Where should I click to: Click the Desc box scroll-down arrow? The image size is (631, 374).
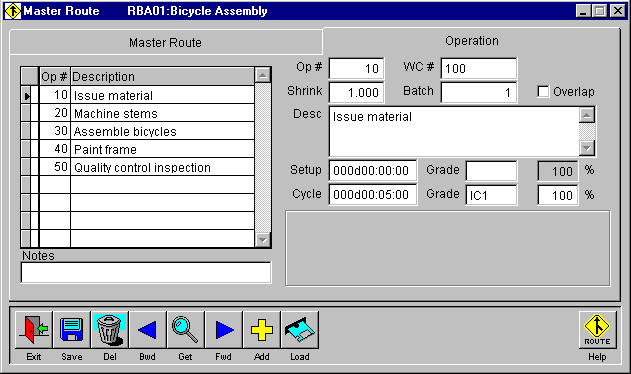tap(587, 148)
